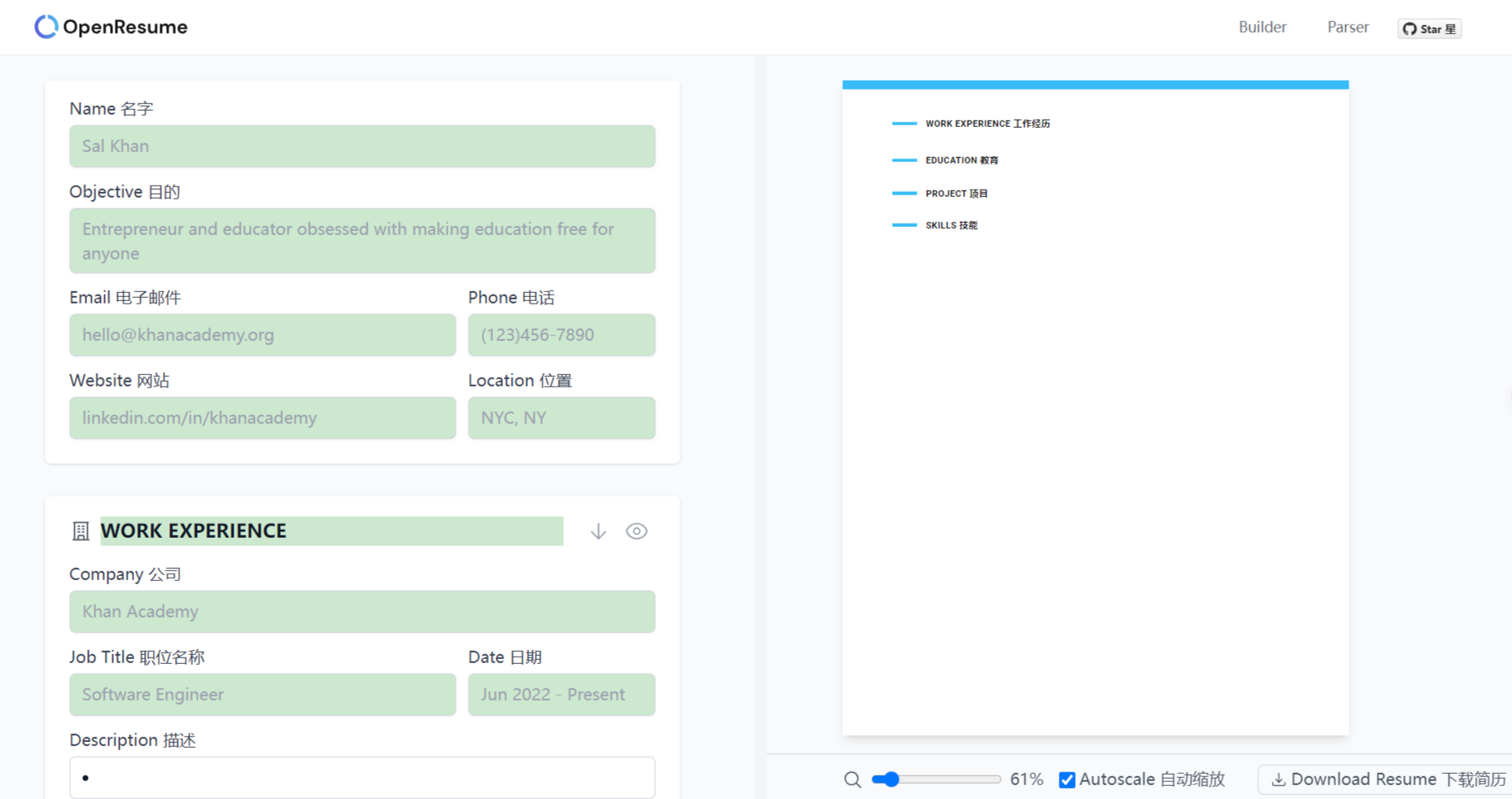Click the Work Experience building icon
The height and width of the screenshot is (799, 1512).
pos(81,531)
